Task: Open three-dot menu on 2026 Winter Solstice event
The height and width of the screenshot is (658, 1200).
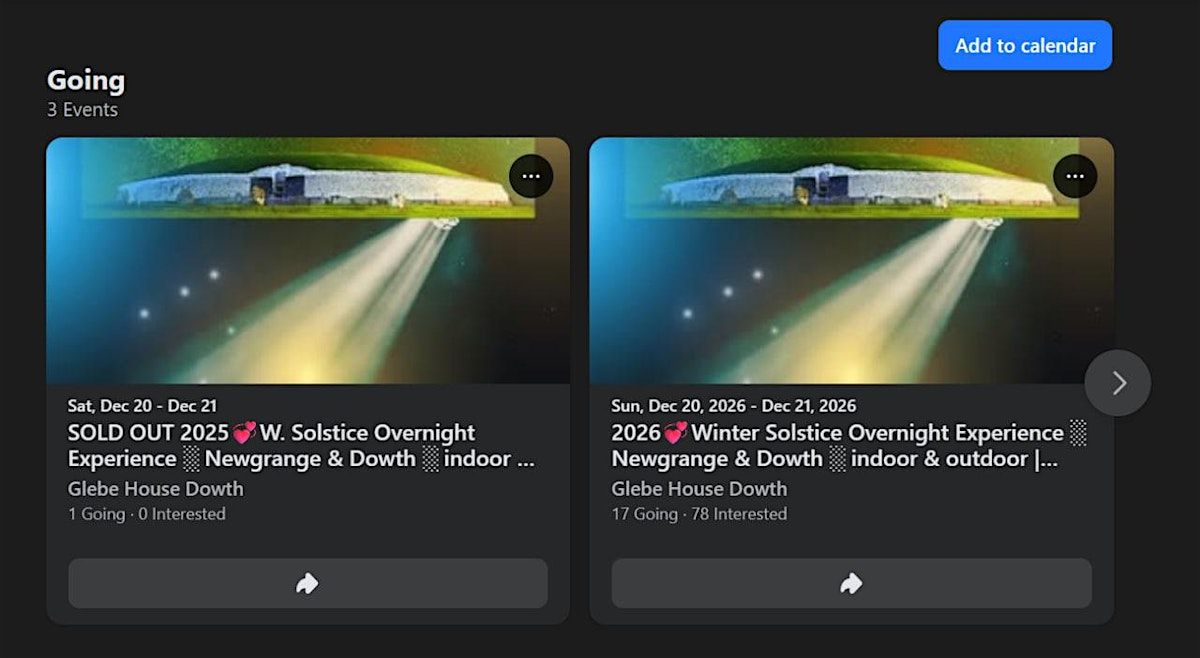Action: (1075, 177)
